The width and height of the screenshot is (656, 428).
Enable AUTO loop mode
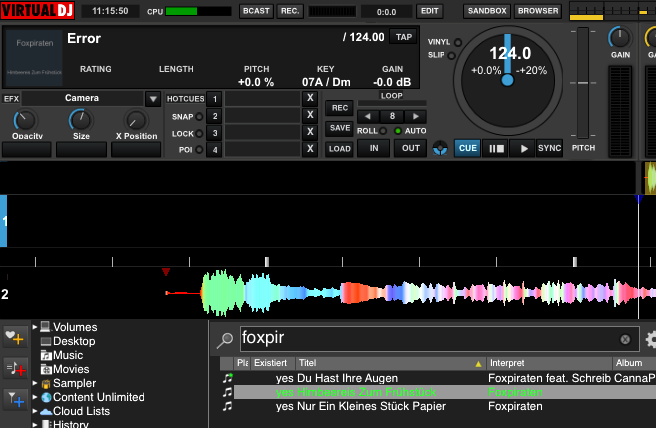coord(397,131)
